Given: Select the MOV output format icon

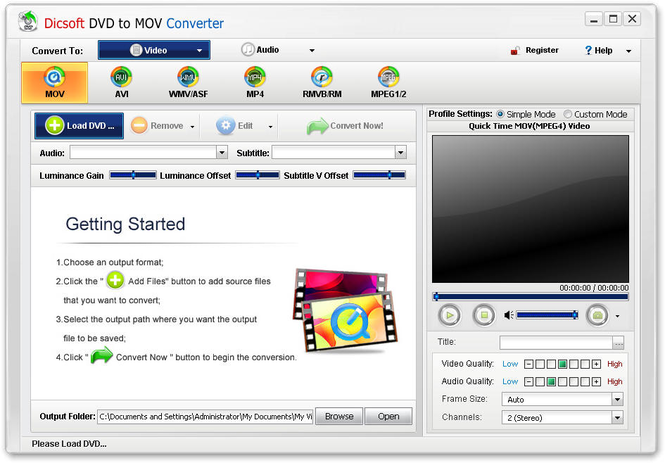Looking at the screenshot, I should click(55, 83).
